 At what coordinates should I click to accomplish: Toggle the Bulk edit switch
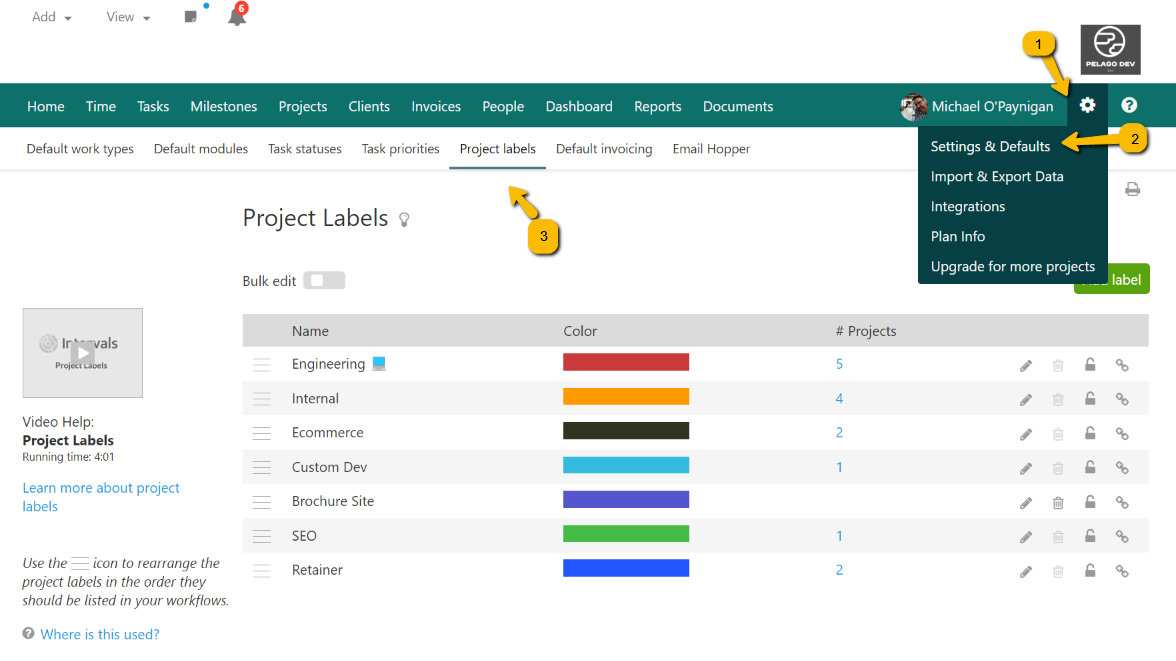(324, 281)
